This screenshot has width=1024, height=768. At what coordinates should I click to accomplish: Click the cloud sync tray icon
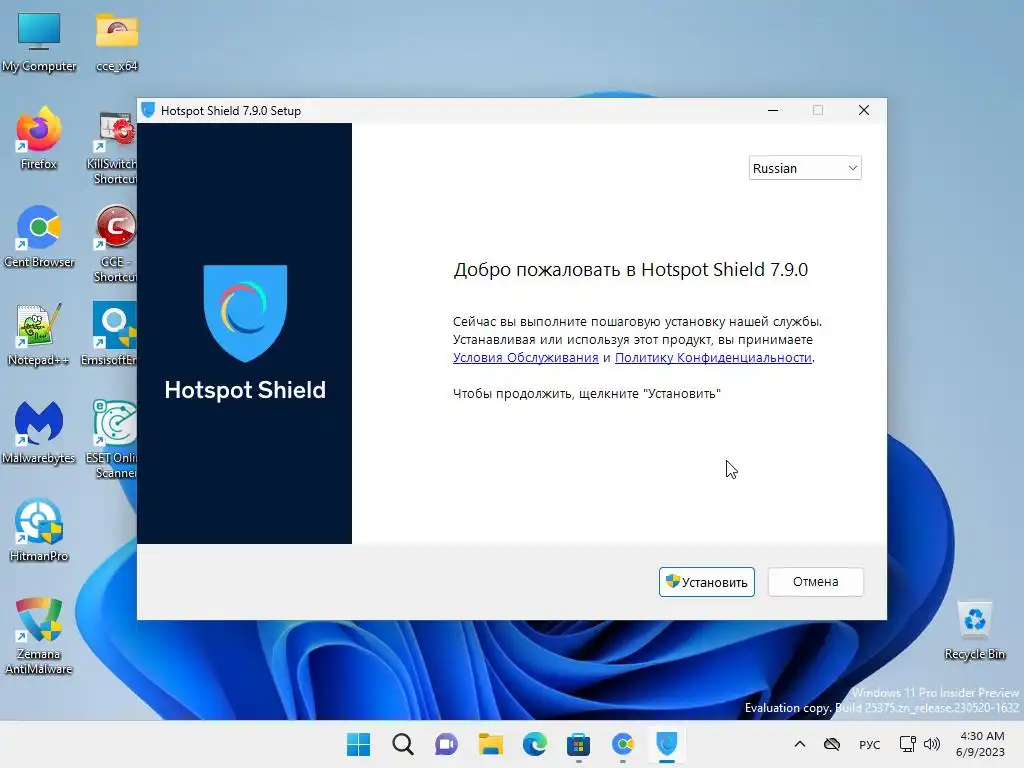click(x=832, y=744)
